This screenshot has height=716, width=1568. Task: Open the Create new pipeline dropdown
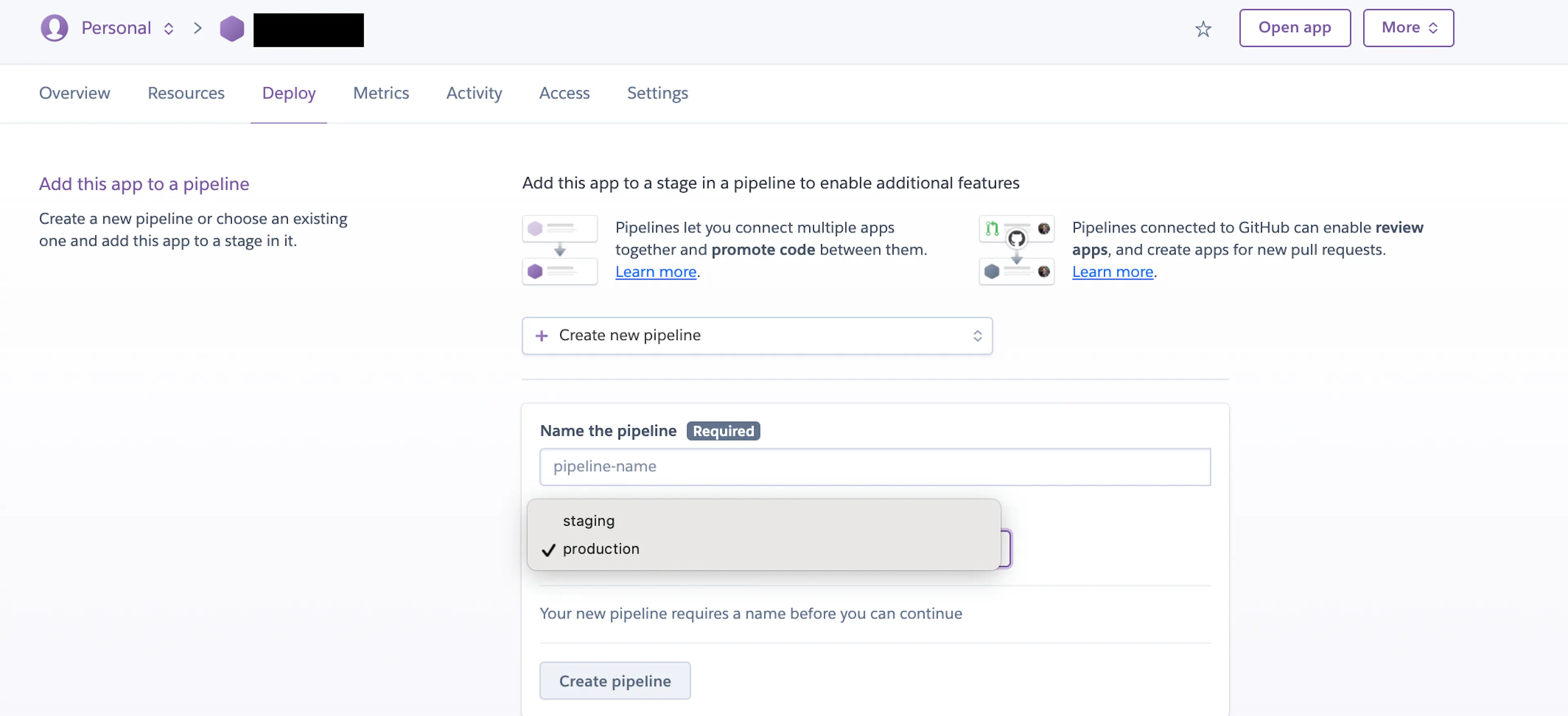pos(757,335)
